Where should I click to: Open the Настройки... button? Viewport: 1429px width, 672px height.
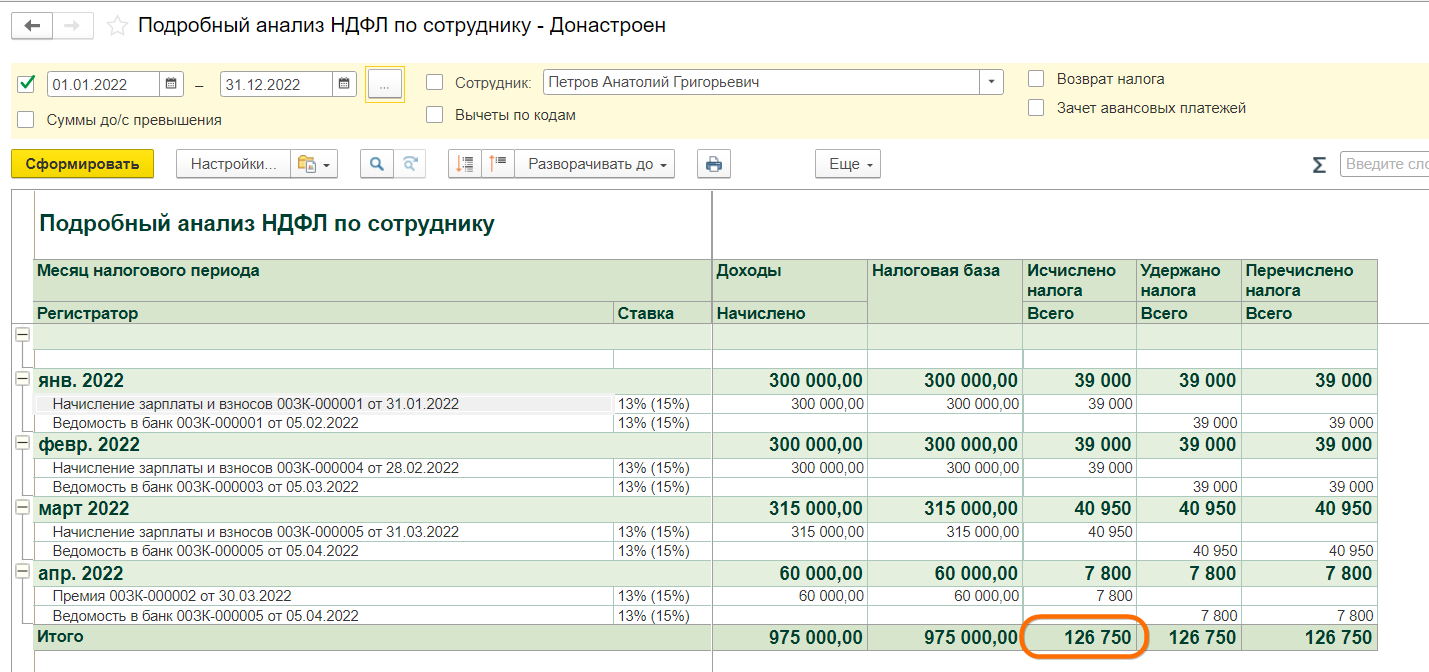[x=233, y=164]
